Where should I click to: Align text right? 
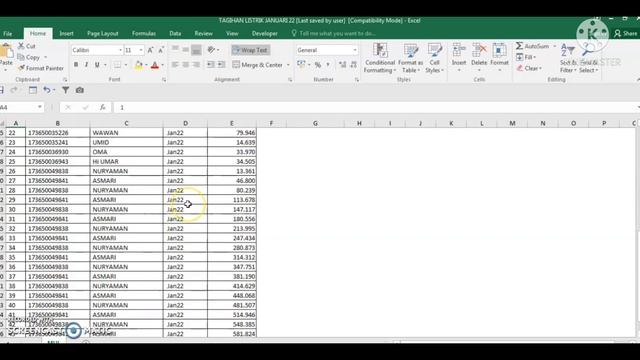[x=196, y=64]
